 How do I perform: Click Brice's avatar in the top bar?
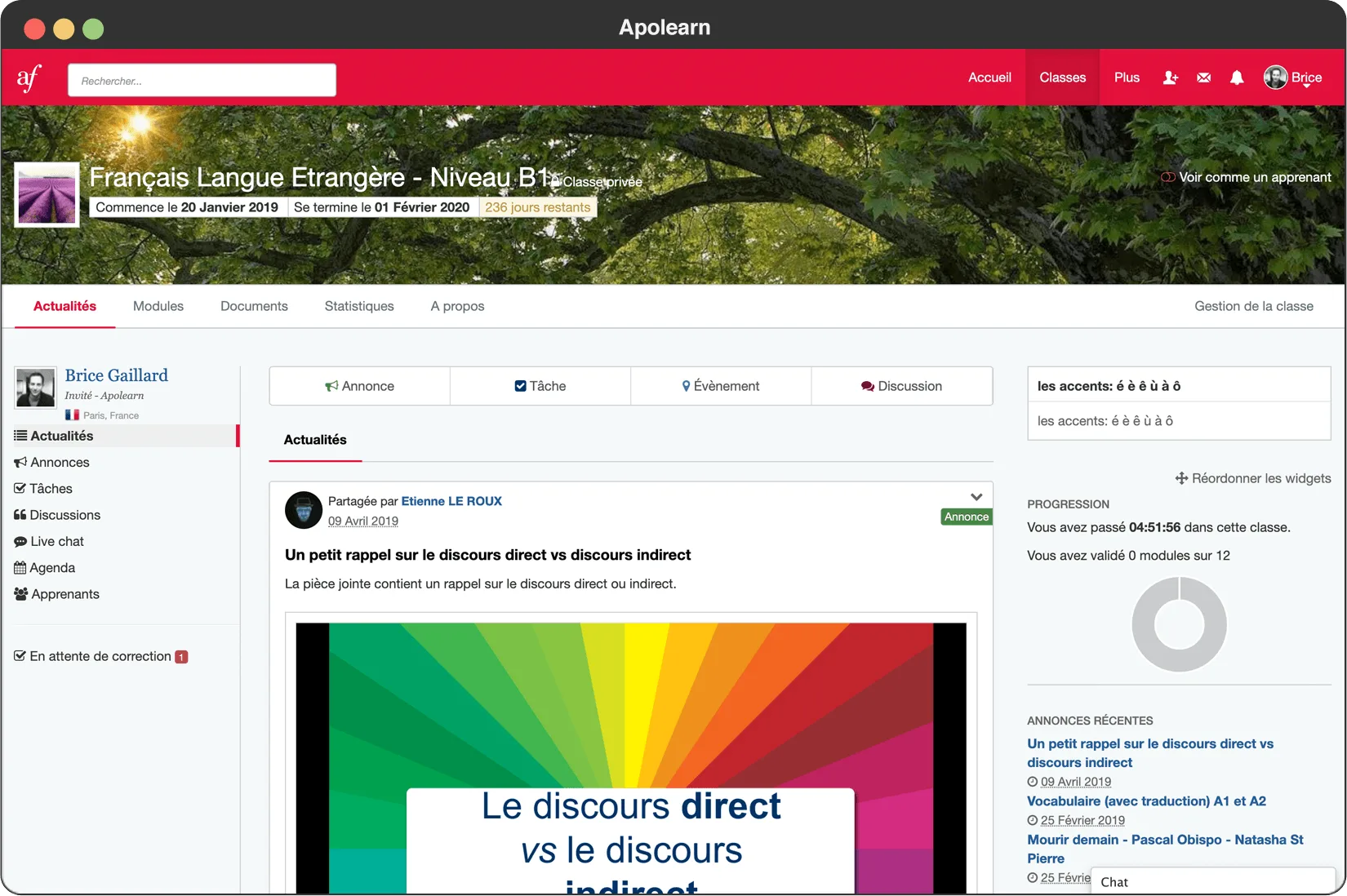click(x=1275, y=78)
